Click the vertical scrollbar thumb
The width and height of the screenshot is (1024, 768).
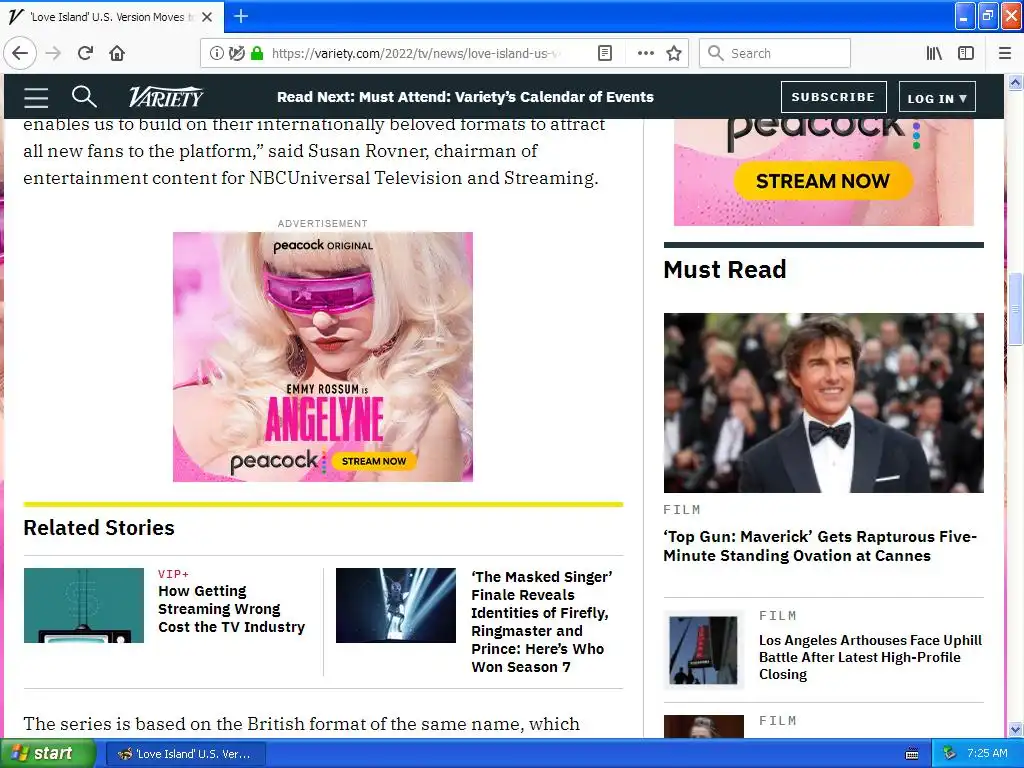1015,309
